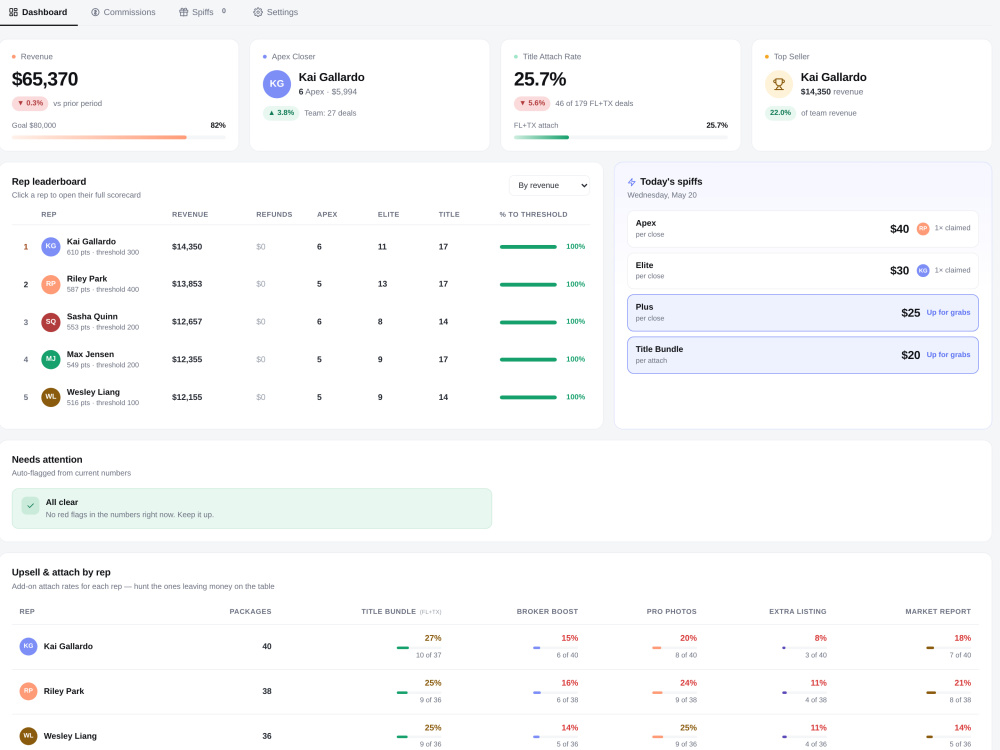Click the $12,657 revenue cell
This screenshot has width=1000, height=750.
click(x=187, y=322)
